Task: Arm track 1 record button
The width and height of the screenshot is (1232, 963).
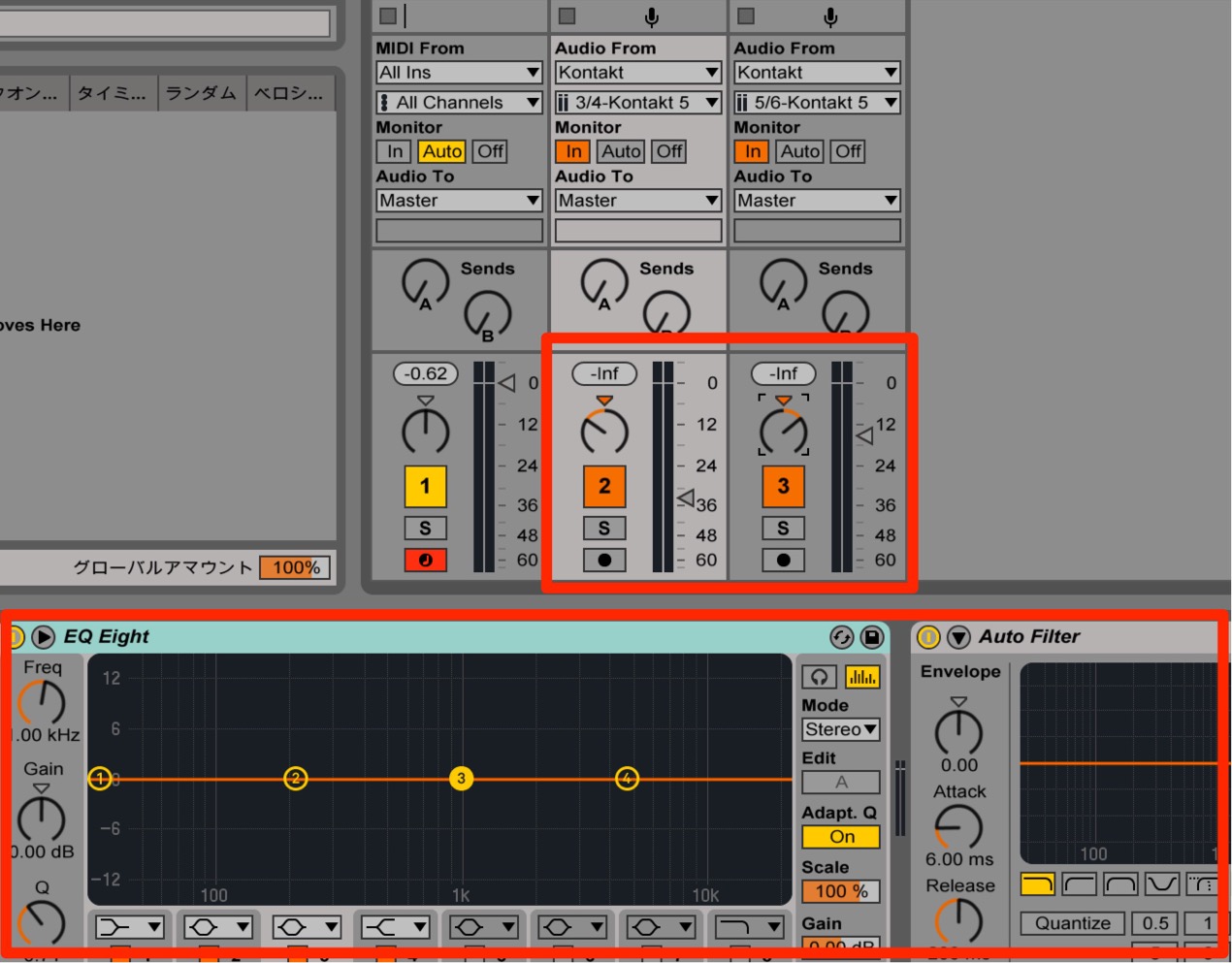Action: [425, 560]
